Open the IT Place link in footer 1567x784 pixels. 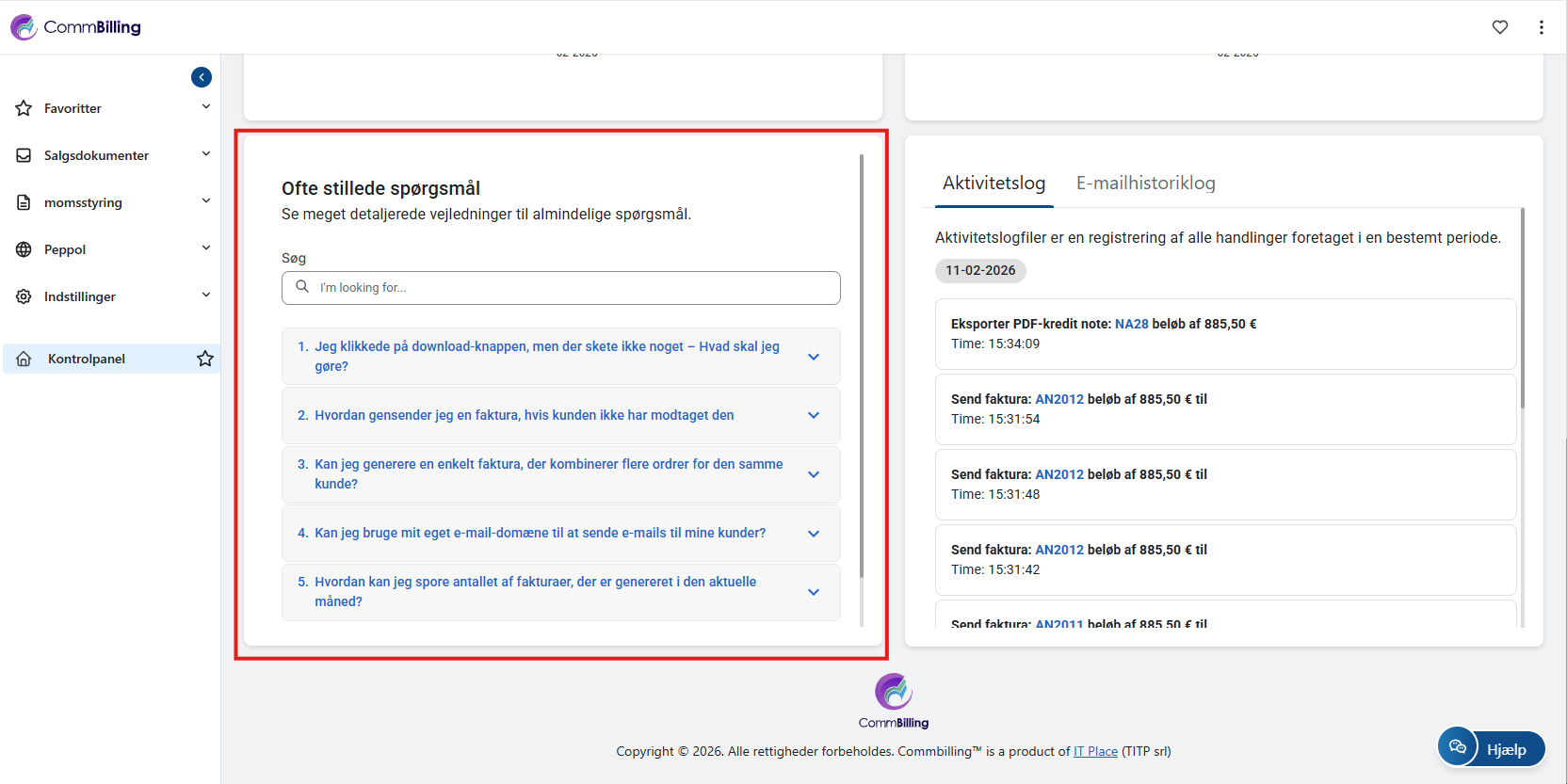point(1095,751)
